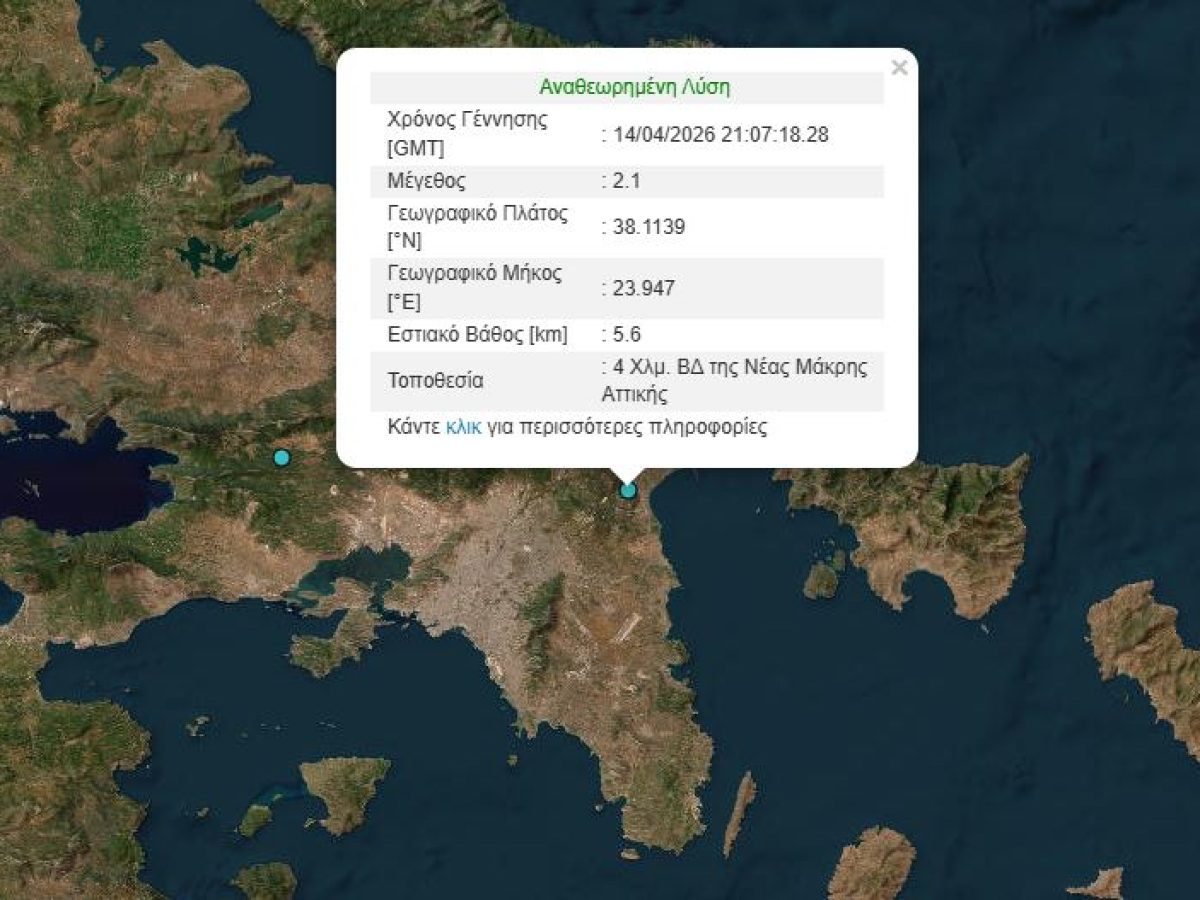Select the cyan epicenter marker near Nea Makri

[628, 490]
